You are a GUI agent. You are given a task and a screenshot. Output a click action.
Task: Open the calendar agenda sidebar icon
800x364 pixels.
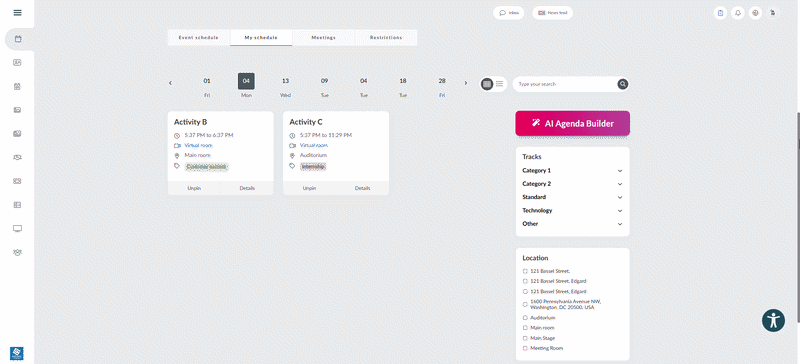tap(18, 39)
